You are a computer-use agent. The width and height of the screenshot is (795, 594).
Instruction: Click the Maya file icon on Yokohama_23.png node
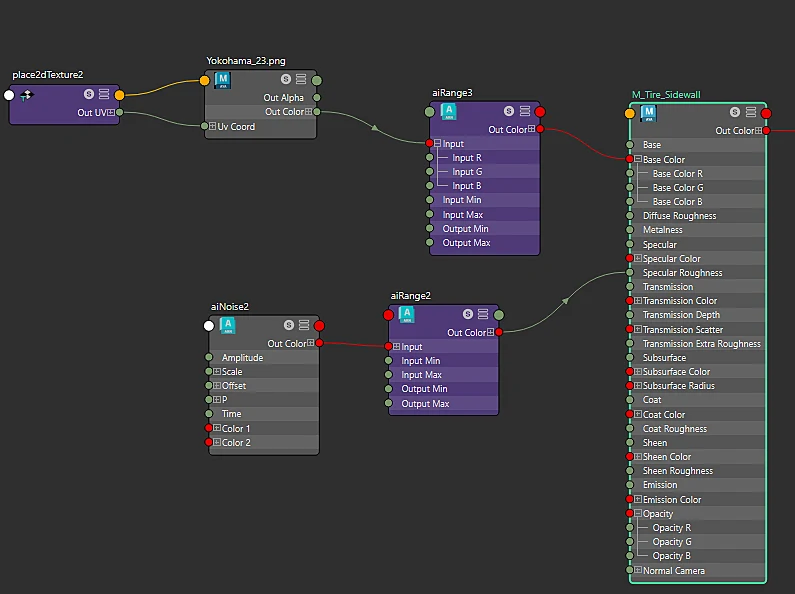click(x=223, y=80)
